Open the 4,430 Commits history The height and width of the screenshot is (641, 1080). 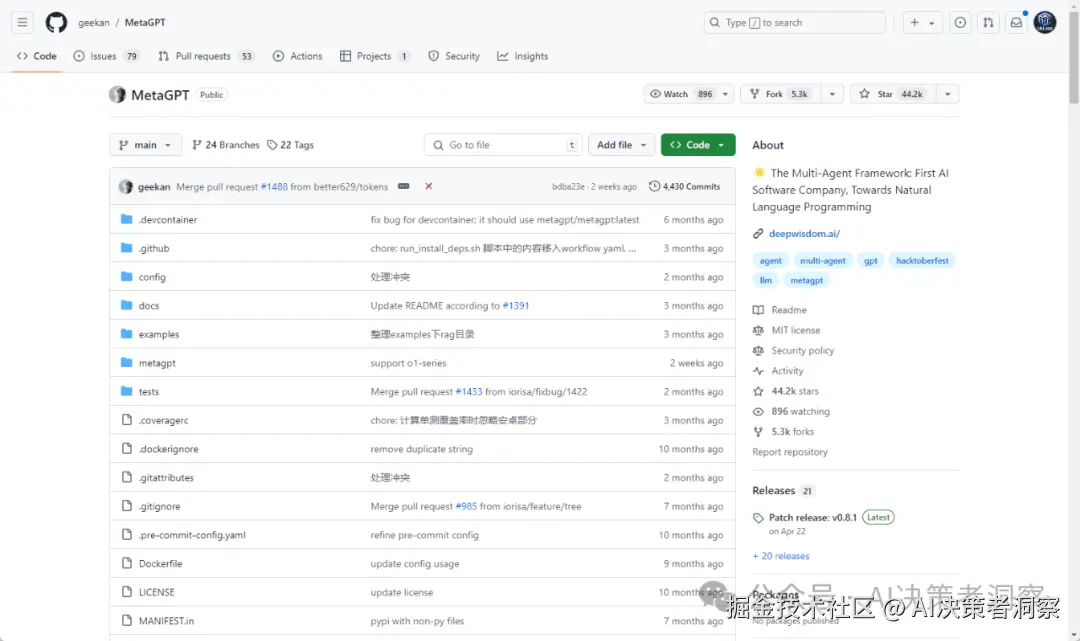[x=685, y=187]
